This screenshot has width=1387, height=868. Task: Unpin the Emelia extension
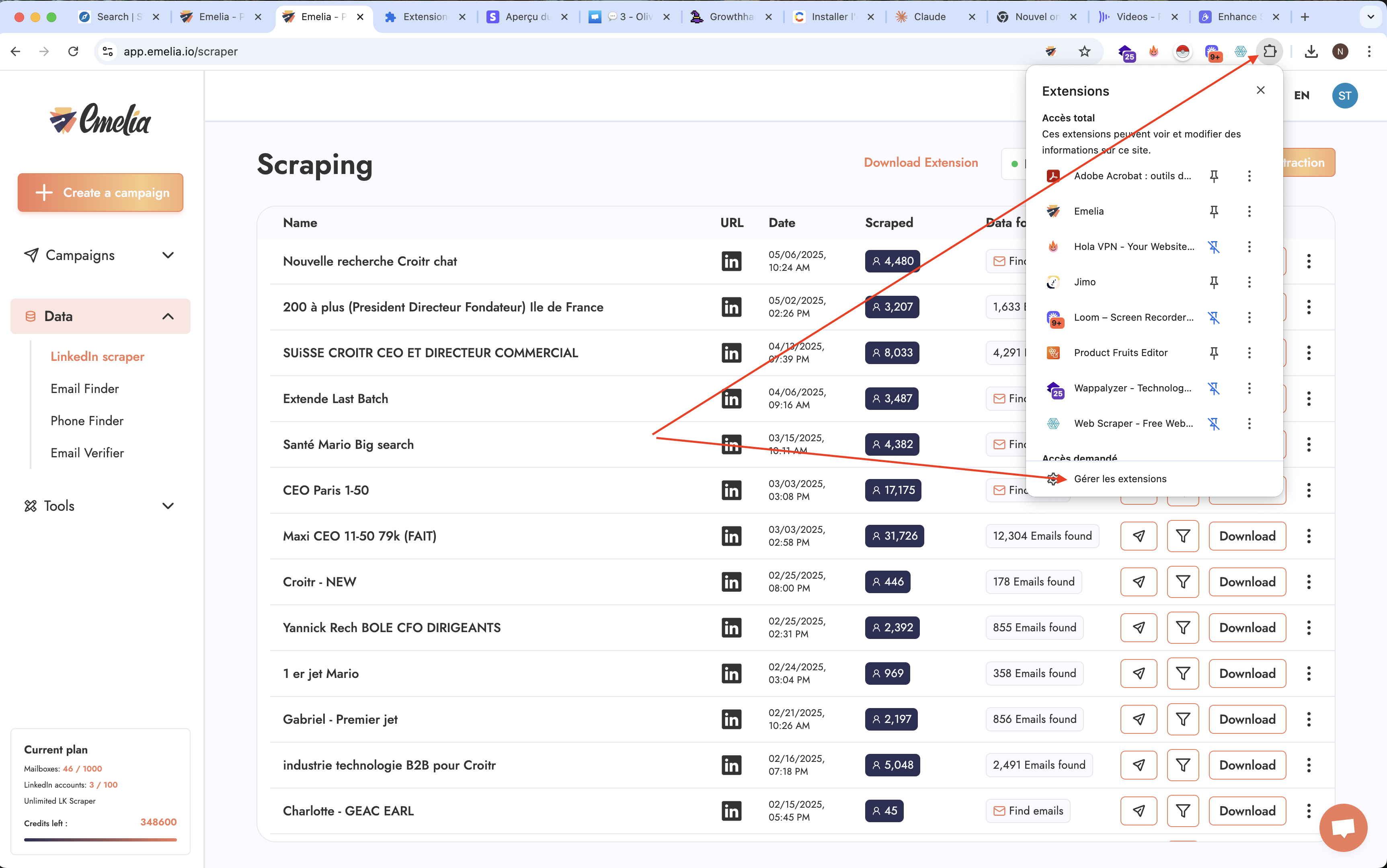[1214, 211]
